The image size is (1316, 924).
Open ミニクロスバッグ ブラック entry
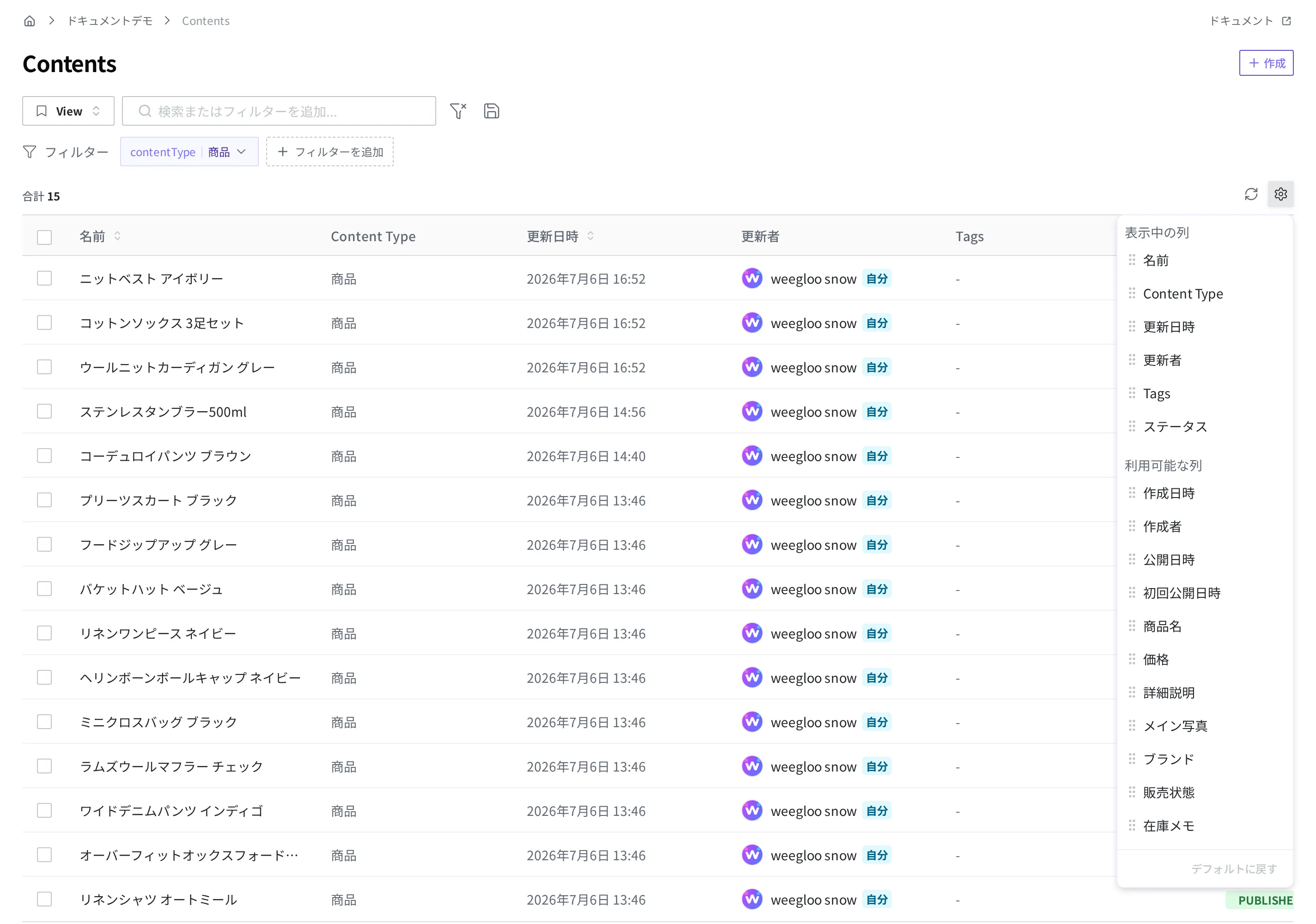[158, 722]
